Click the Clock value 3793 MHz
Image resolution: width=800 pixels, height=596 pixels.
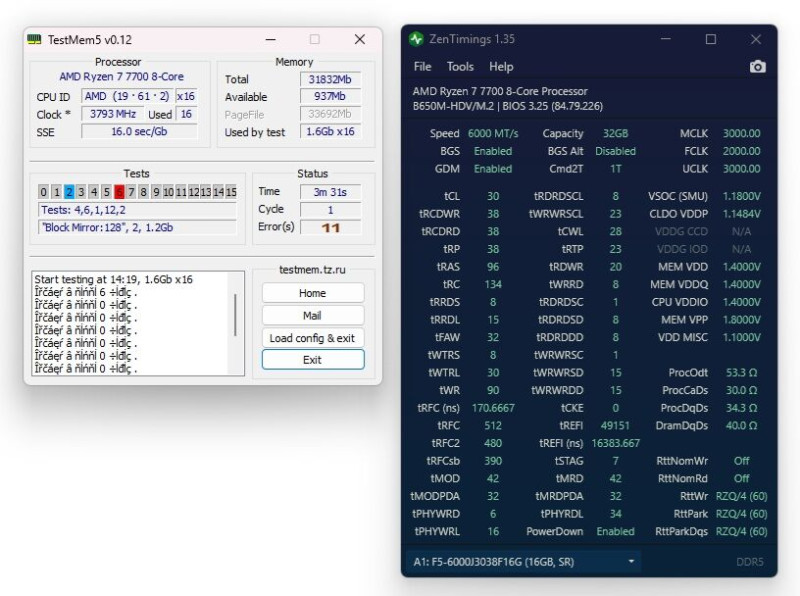pyautogui.click(x=113, y=113)
